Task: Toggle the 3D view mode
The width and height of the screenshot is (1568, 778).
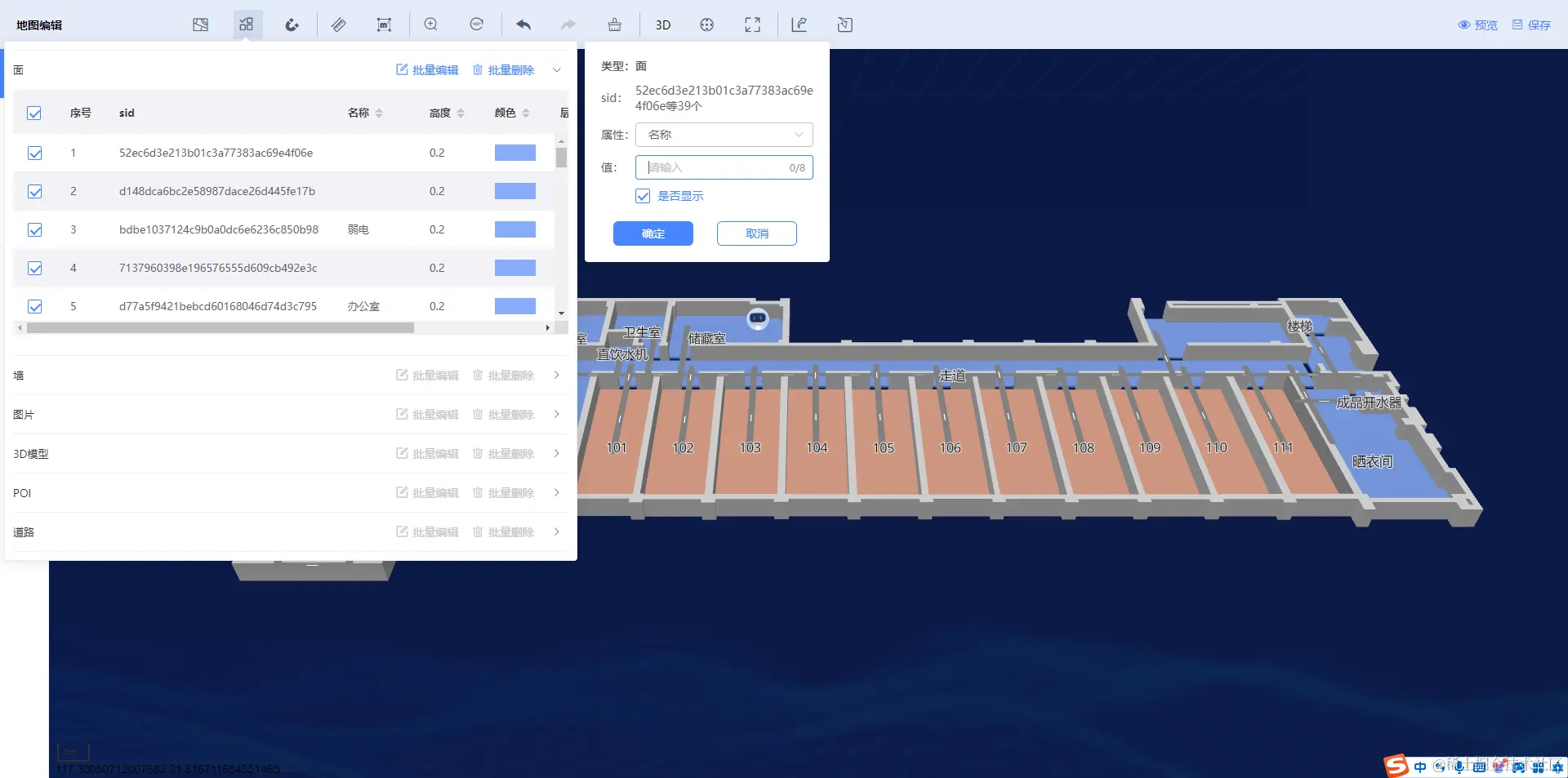Action: [663, 24]
